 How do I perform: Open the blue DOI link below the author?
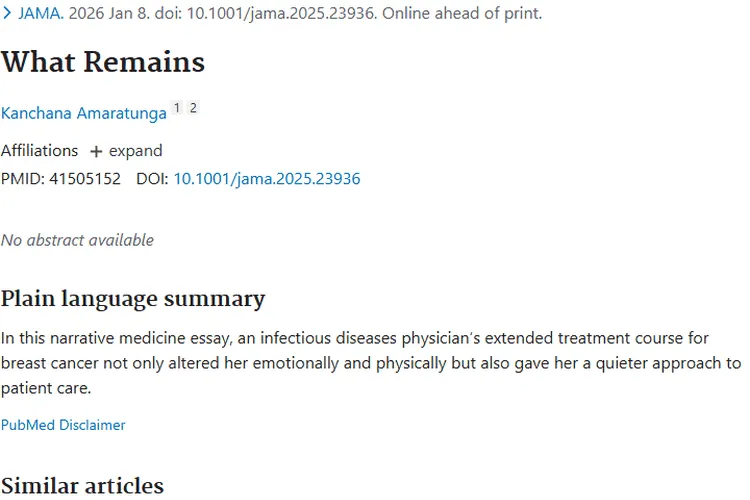pyautogui.click(x=267, y=179)
